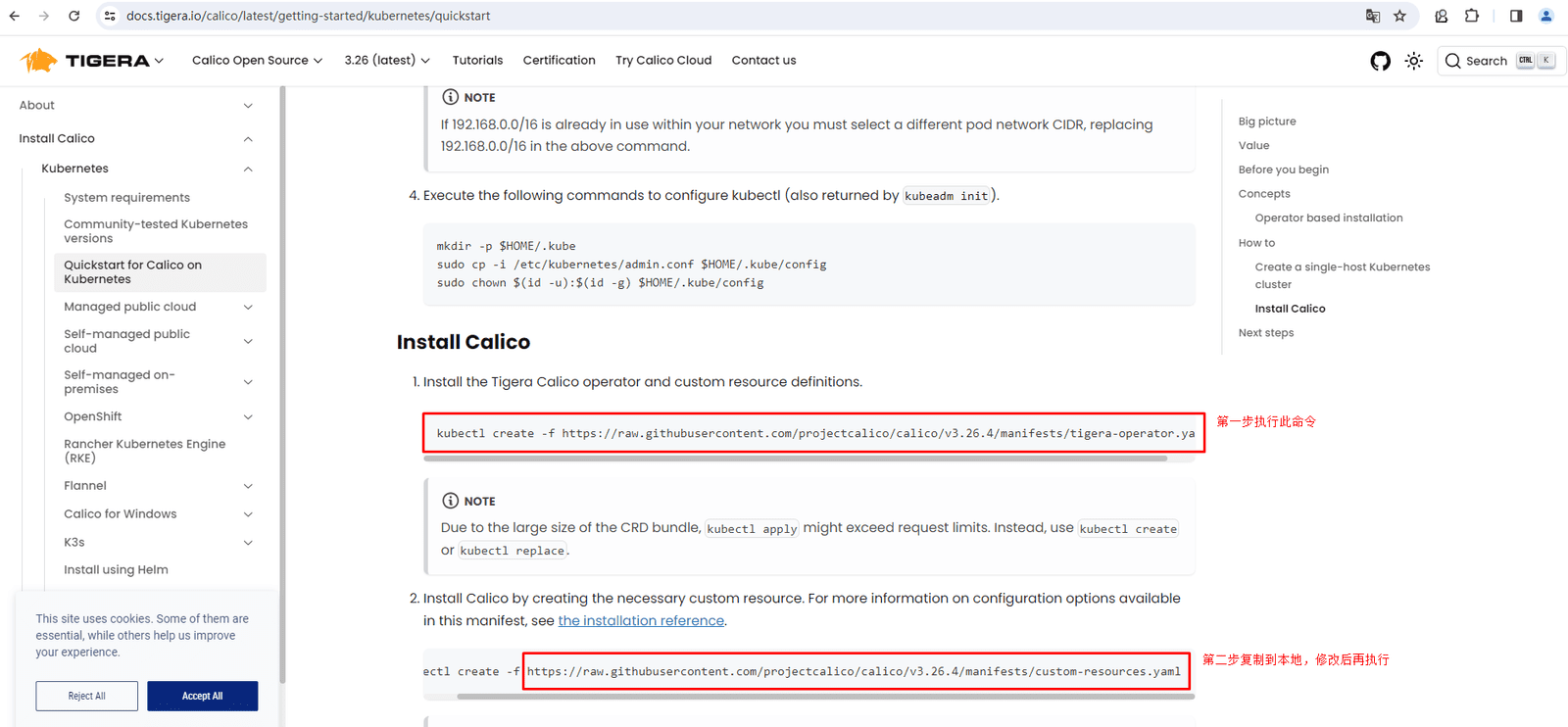
Task: Follow the installation reference link
Action: (641, 621)
